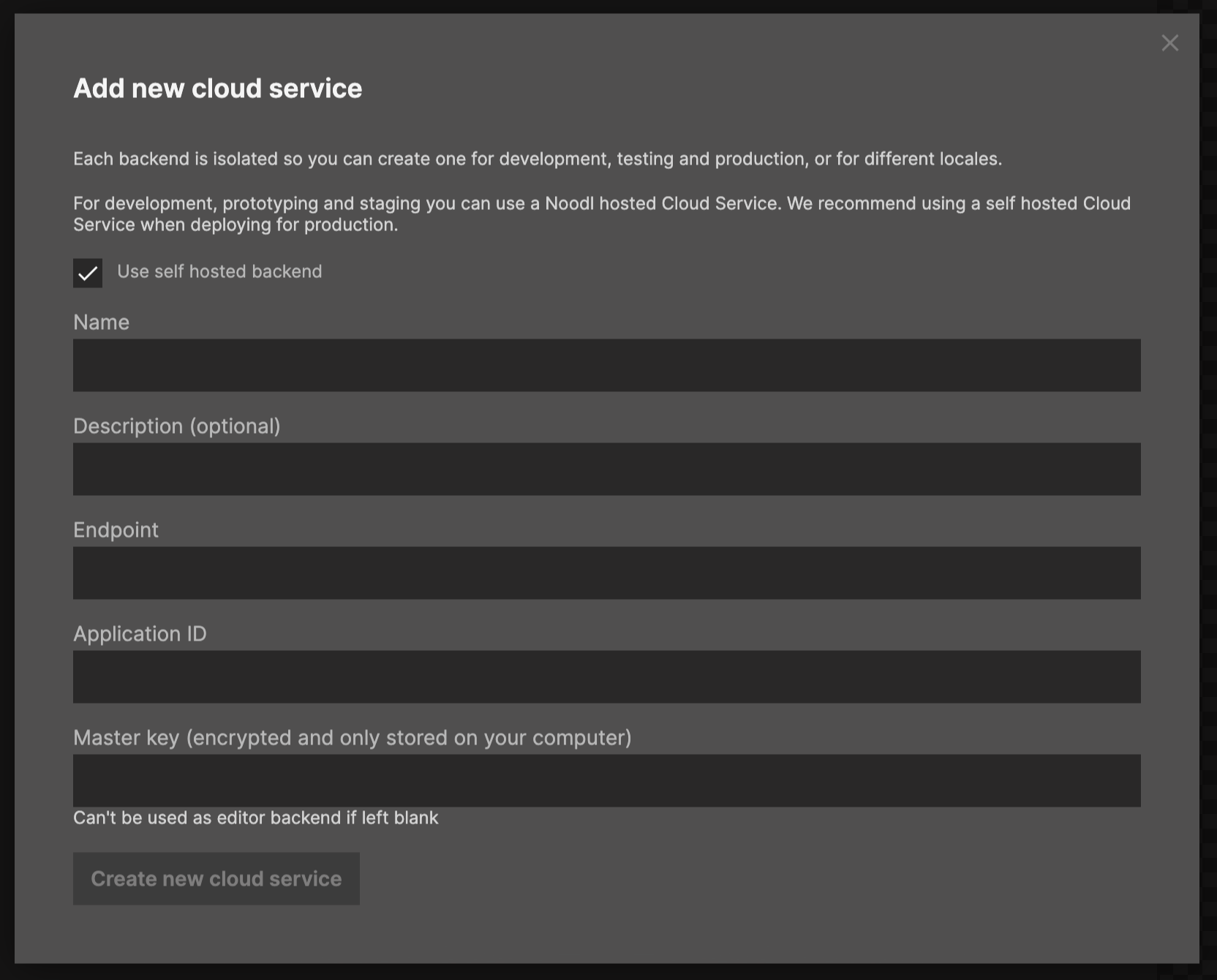1217x980 pixels.
Task: Click the 'Can't be used as editor backend' hint
Action: (255, 818)
